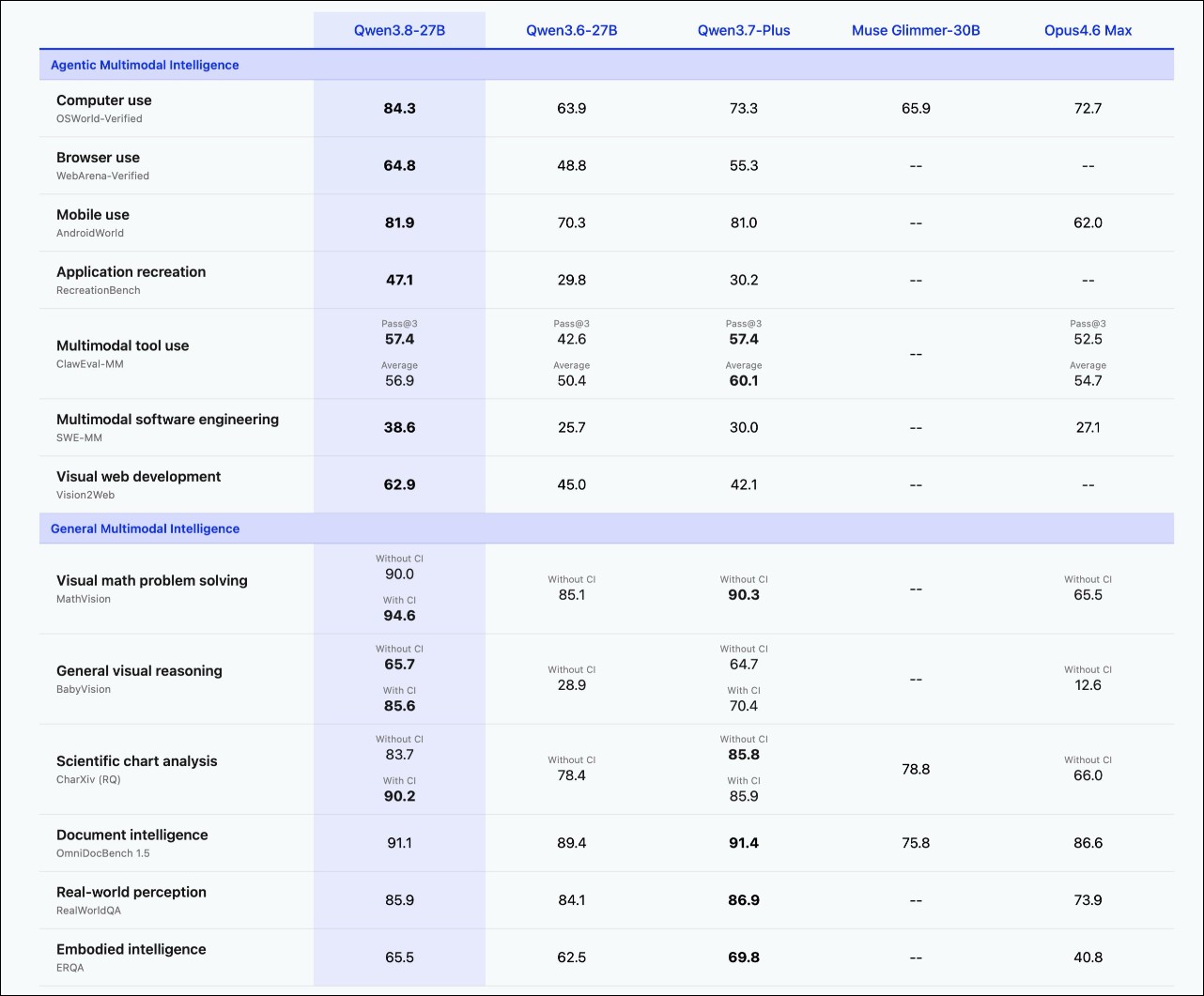This screenshot has height=996, width=1204.
Task: Click the ERQA benchmark name
Action: coord(70,969)
